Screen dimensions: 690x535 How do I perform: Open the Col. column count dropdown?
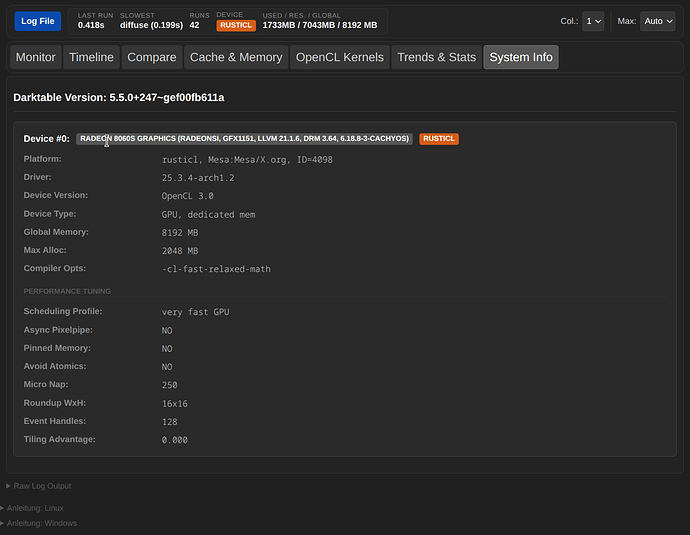[594, 21]
